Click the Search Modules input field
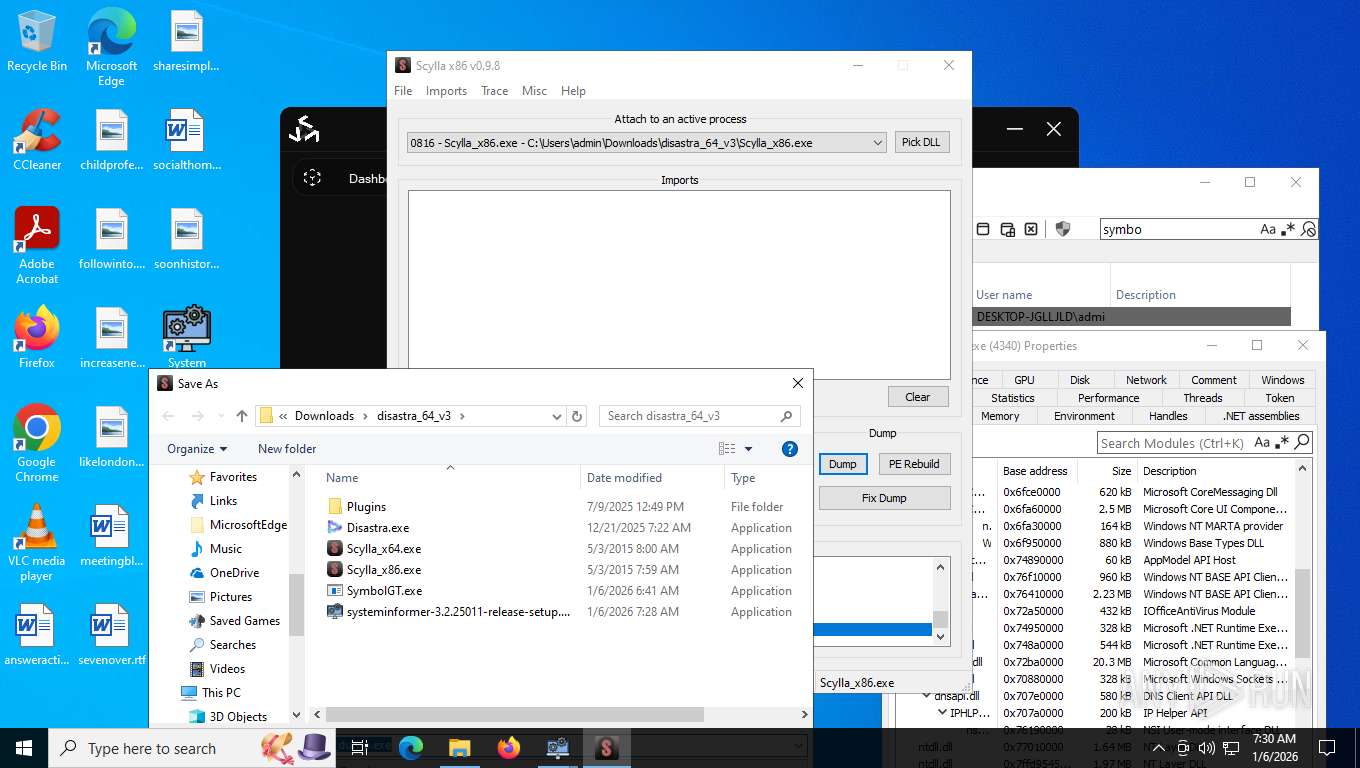Viewport: 1360px width, 768px height. point(1176,443)
